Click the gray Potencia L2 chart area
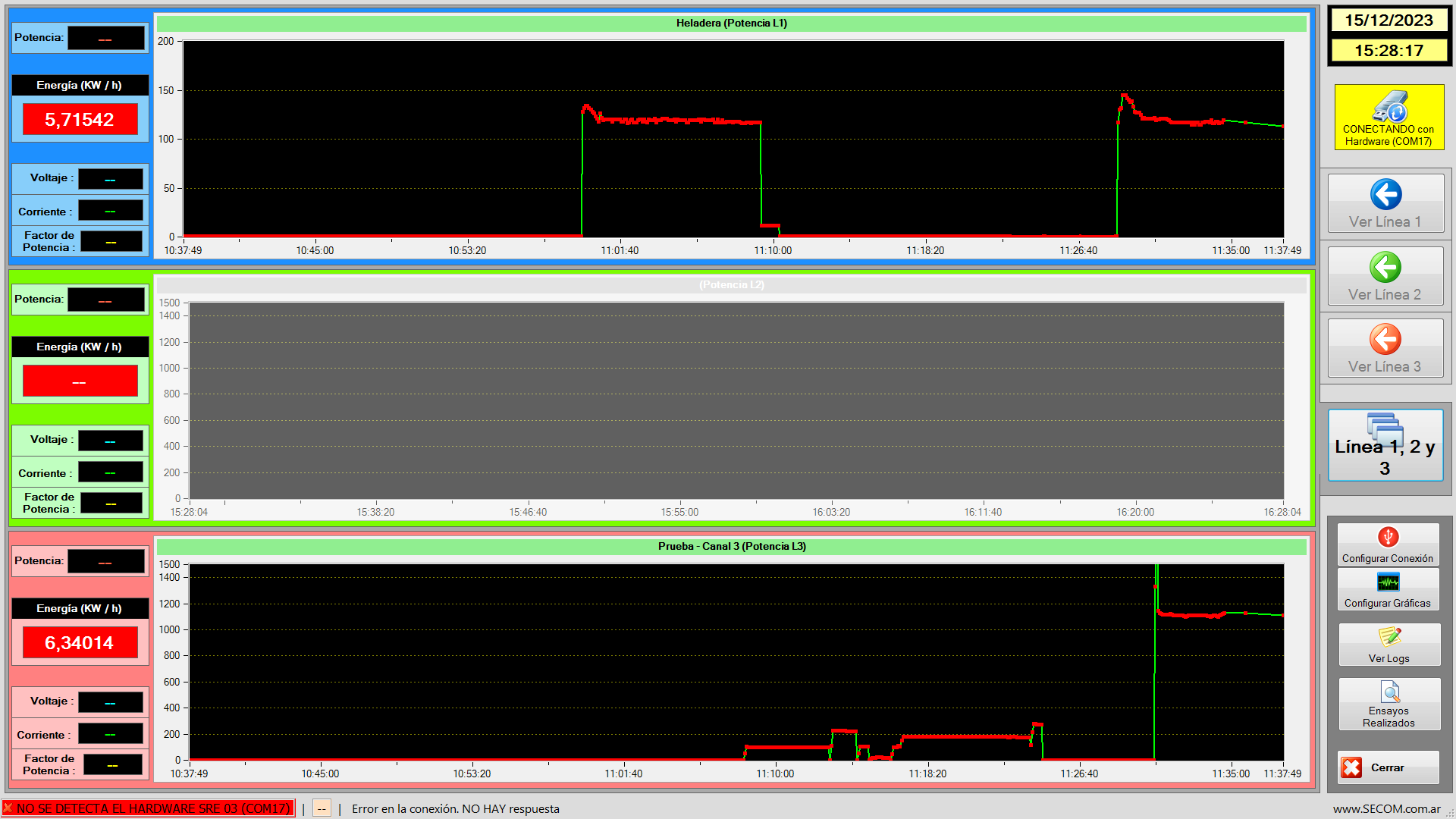 point(736,400)
